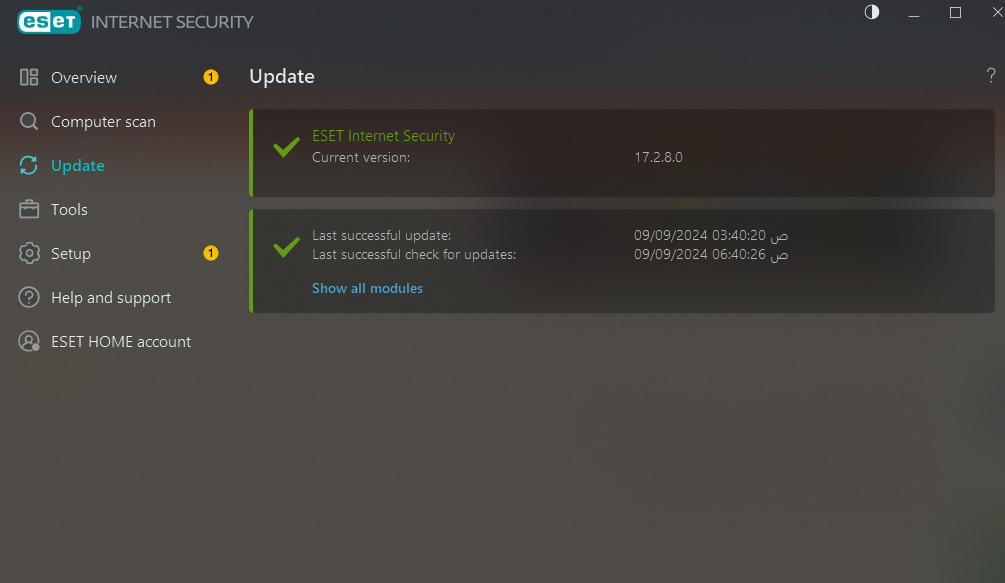Click the Computer scan magnifier icon
Viewport: 1005px width, 583px height.
point(29,121)
